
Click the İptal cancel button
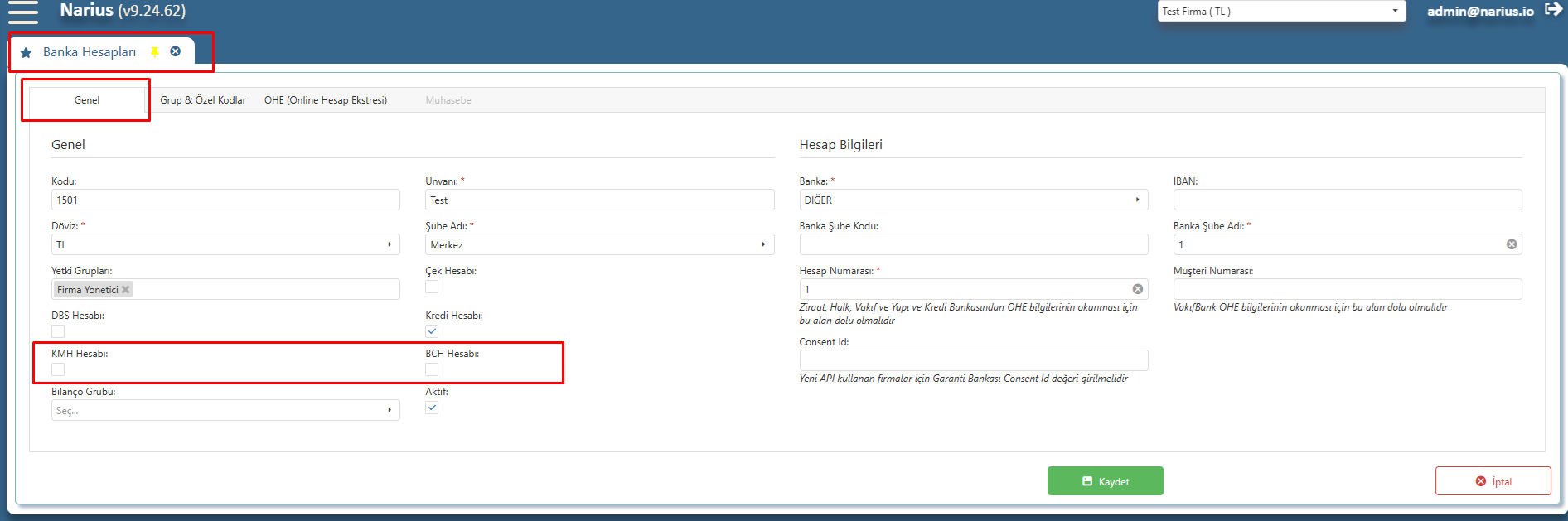point(1493,481)
